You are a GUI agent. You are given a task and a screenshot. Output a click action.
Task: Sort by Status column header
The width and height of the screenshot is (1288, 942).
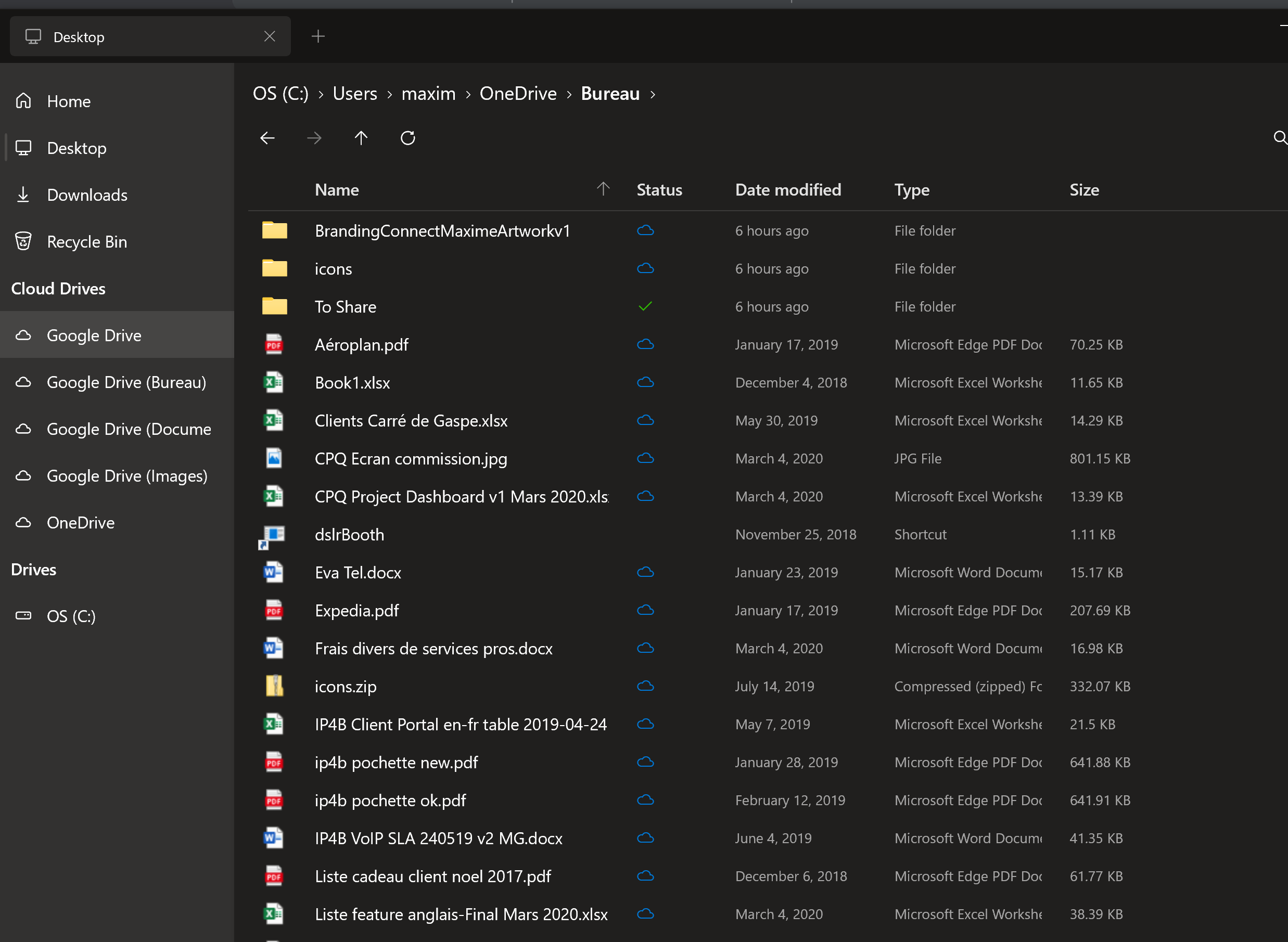tap(659, 190)
